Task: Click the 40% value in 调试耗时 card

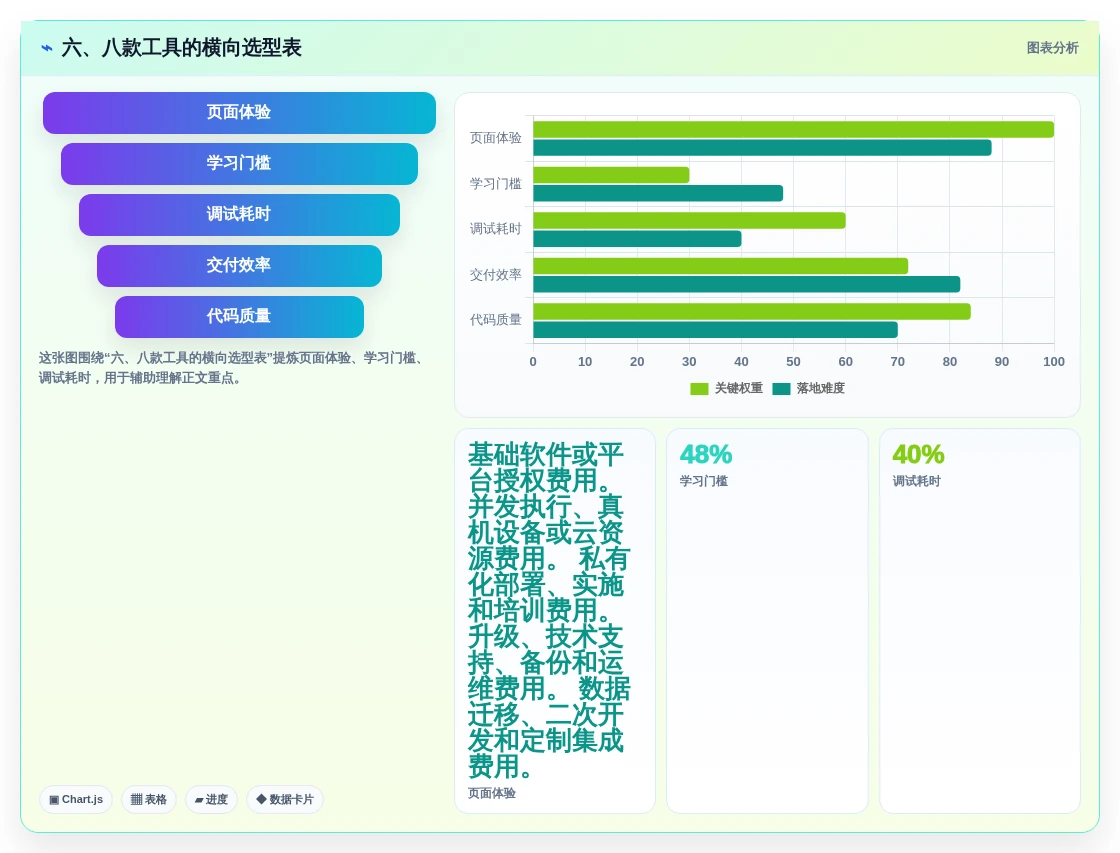Action: [x=918, y=454]
